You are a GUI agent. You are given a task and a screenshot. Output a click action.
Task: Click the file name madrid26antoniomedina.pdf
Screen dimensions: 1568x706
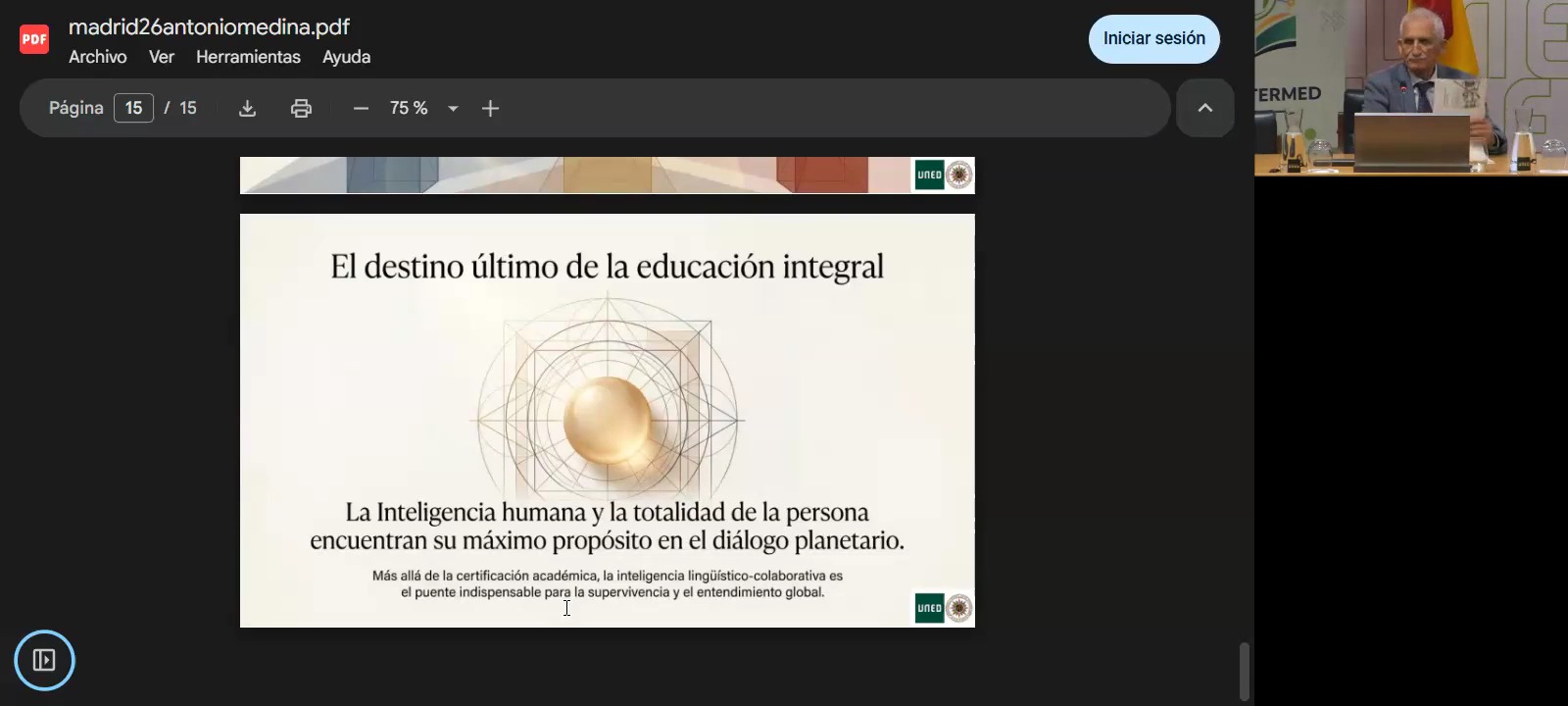pyautogui.click(x=209, y=27)
